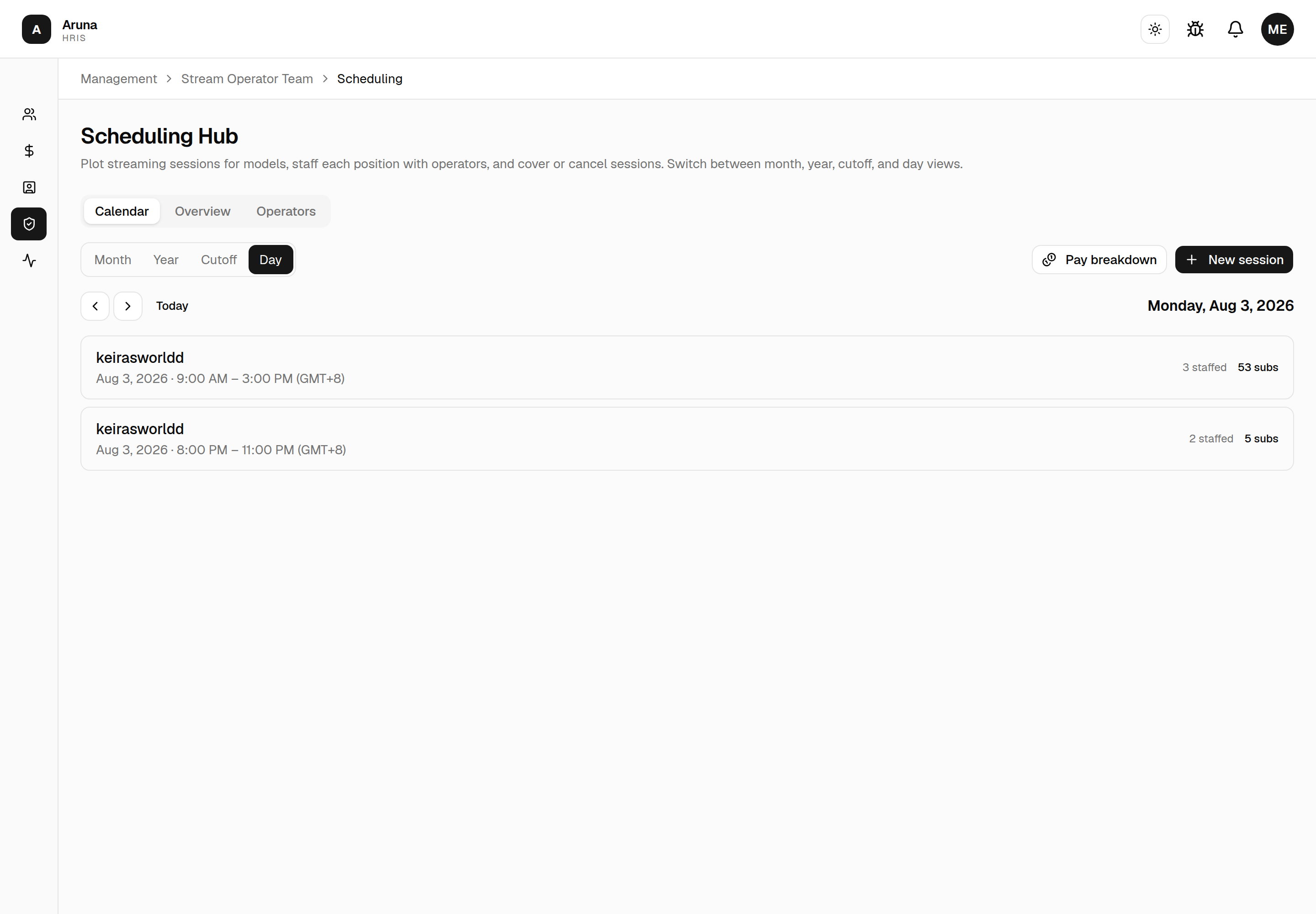Select the Month view
Screen dimensions: 1316x914
pos(113,260)
